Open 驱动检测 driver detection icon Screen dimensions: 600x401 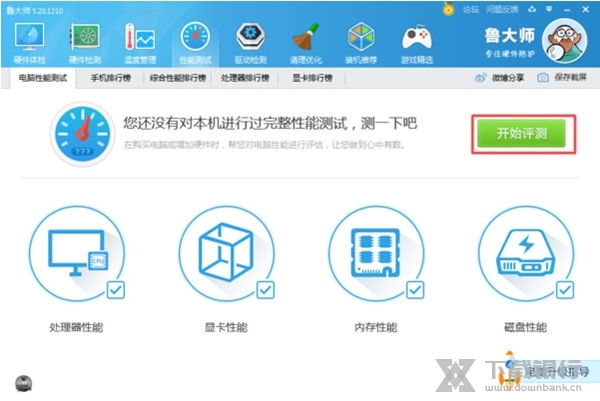[x=250, y=43]
